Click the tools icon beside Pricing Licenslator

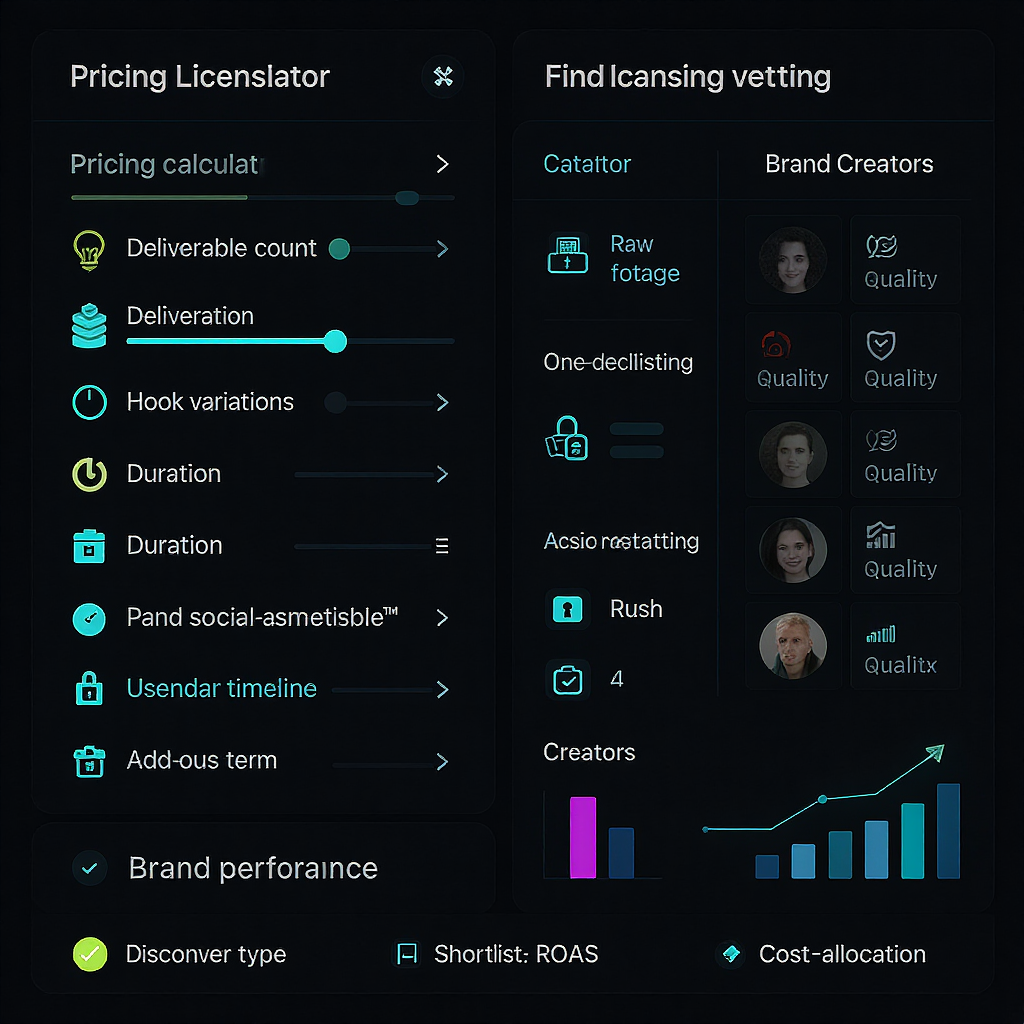coord(443,76)
